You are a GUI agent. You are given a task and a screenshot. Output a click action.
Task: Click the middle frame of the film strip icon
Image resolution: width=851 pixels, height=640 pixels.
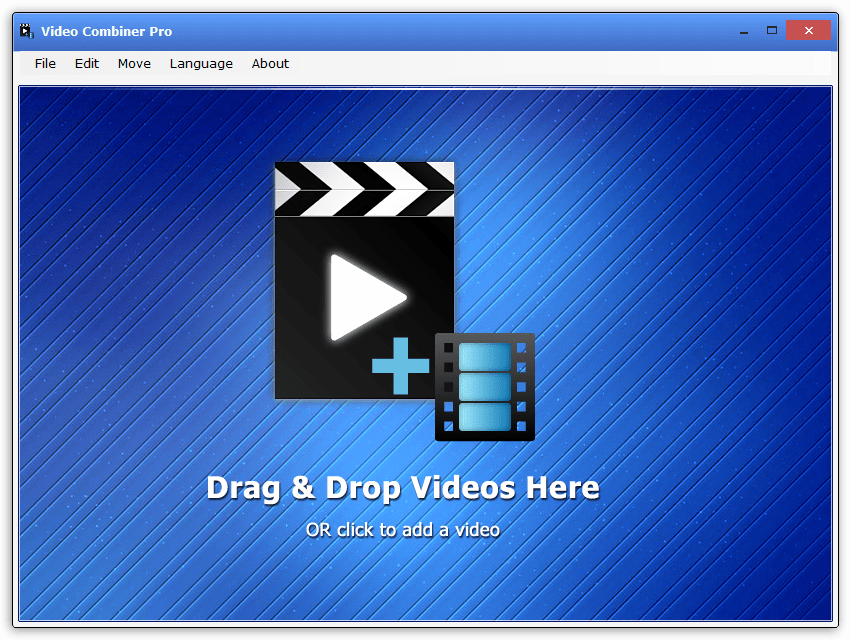coord(485,387)
